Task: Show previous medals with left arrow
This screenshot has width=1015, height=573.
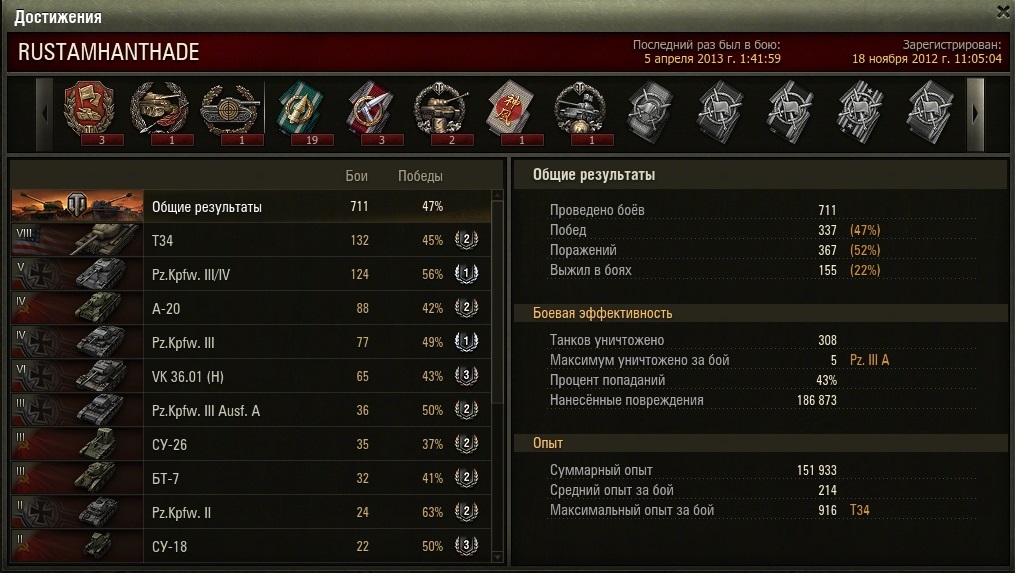Action: [x=45, y=114]
